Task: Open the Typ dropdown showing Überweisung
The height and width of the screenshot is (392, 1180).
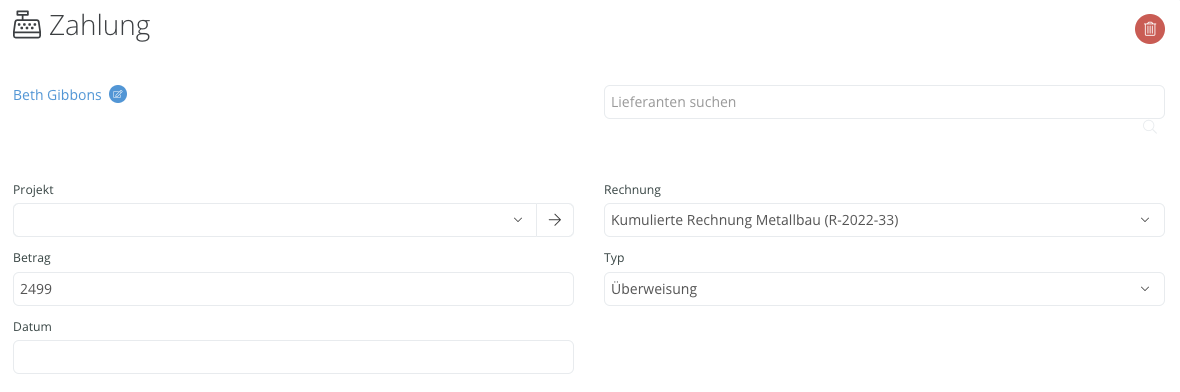Action: [x=884, y=289]
